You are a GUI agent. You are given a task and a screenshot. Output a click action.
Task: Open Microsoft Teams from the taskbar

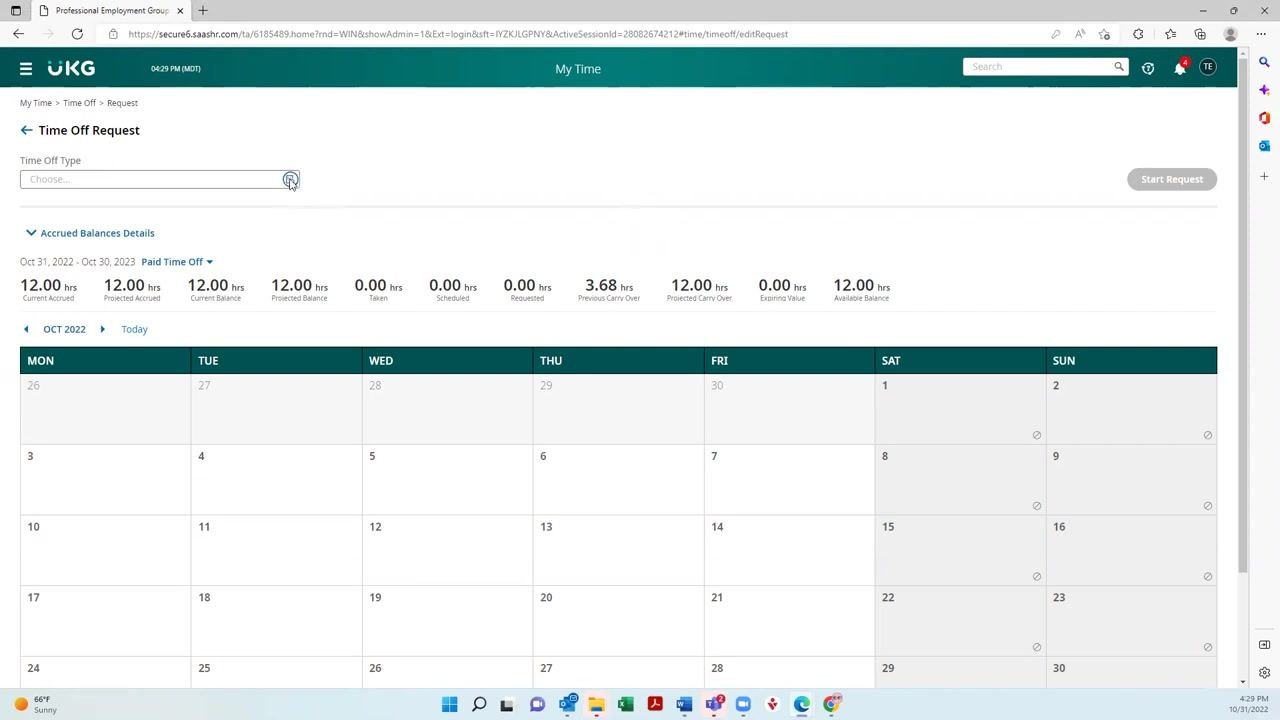coord(714,704)
